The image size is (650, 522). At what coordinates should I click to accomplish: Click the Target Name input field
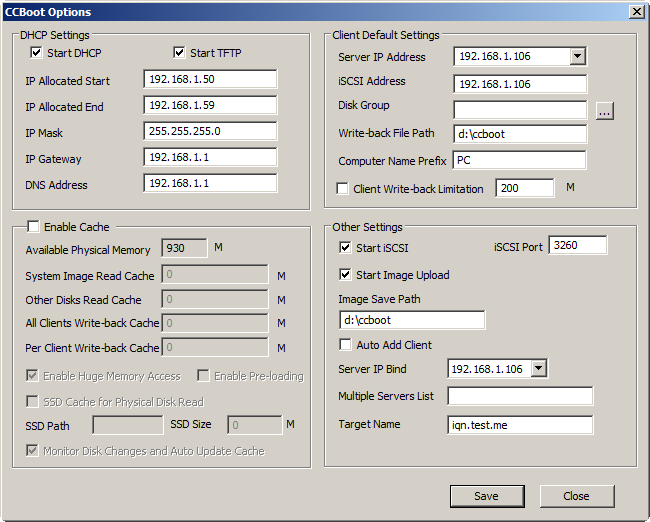tap(519, 425)
